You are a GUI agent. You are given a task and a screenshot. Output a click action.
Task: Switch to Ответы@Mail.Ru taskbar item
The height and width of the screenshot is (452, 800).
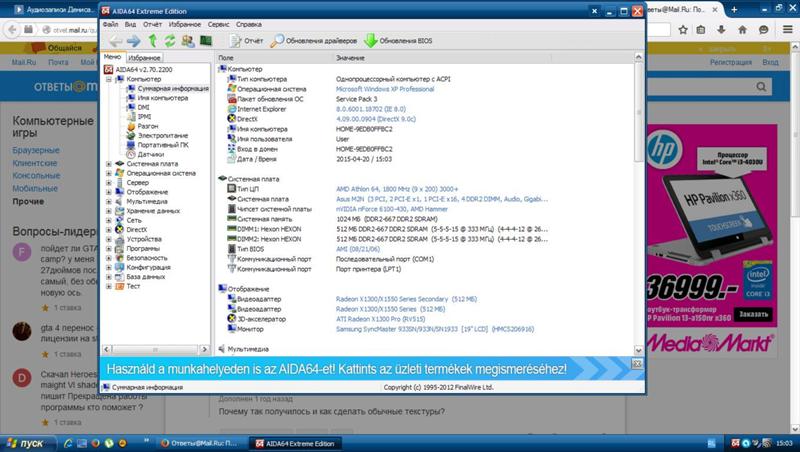click(199, 443)
